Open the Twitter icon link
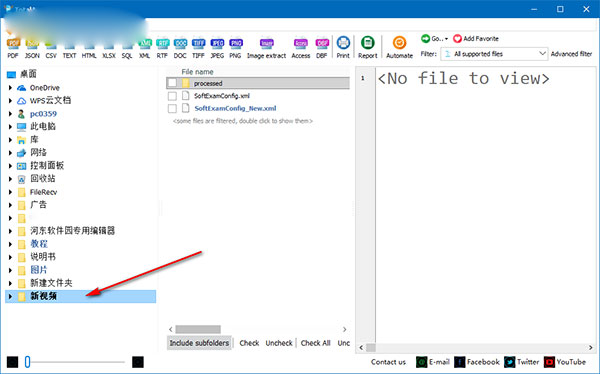This screenshot has width=600, height=374. pyautogui.click(x=510, y=362)
